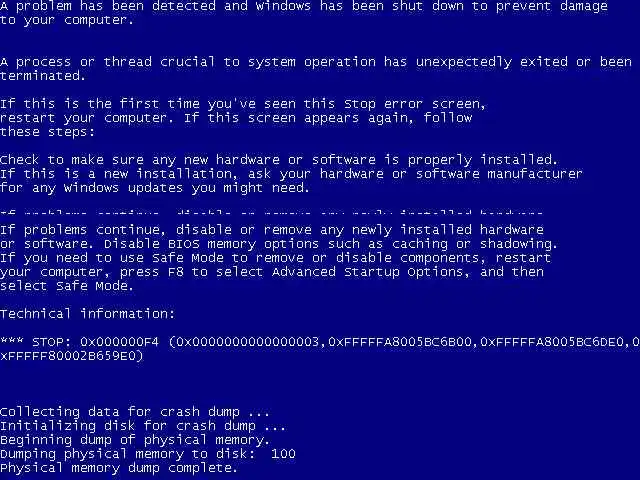Click the word 'terminated.'
The height and width of the screenshot is (480, 640).
coord(42,76)
